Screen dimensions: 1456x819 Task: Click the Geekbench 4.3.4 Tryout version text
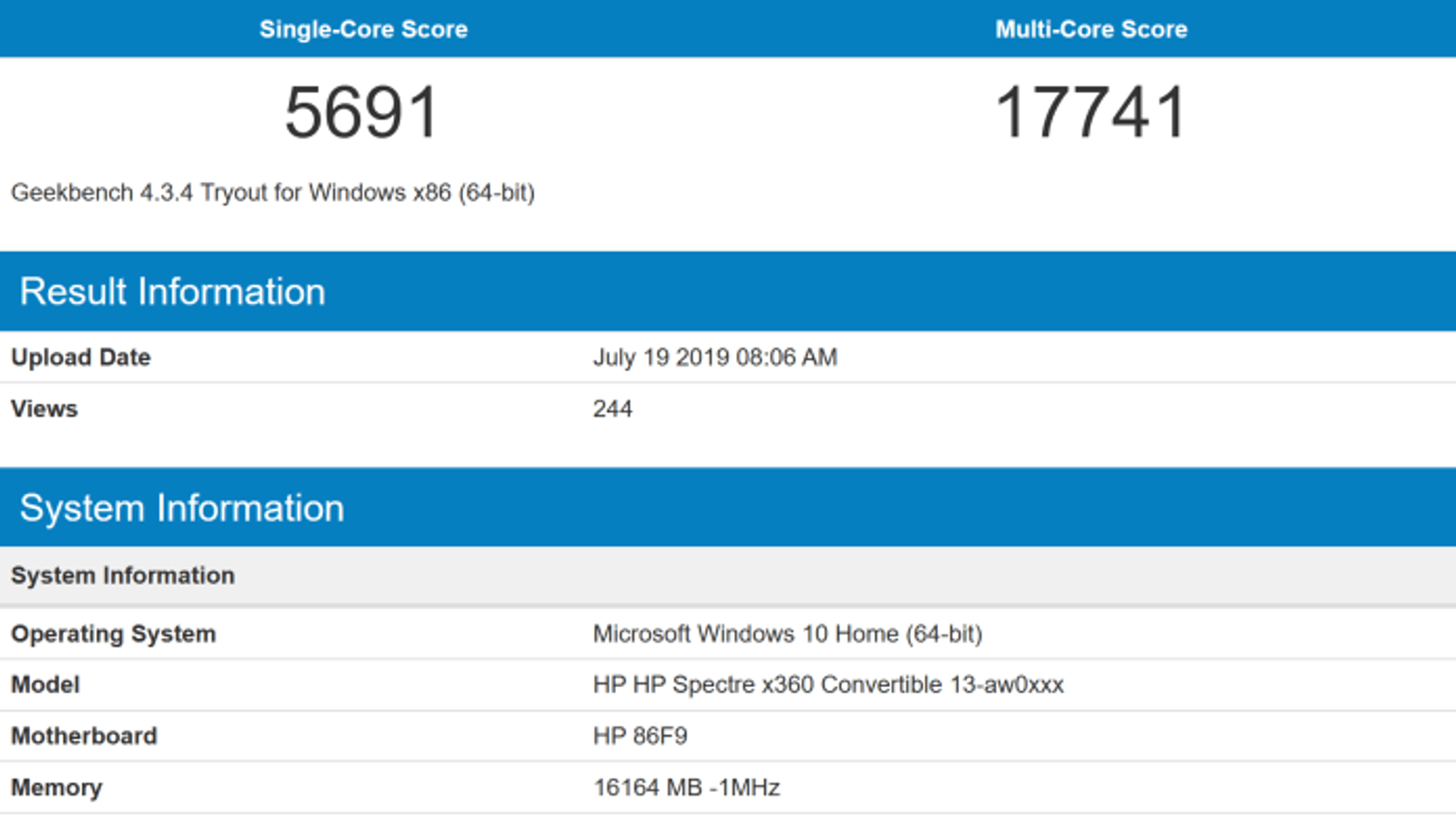[x=273, y=193]
